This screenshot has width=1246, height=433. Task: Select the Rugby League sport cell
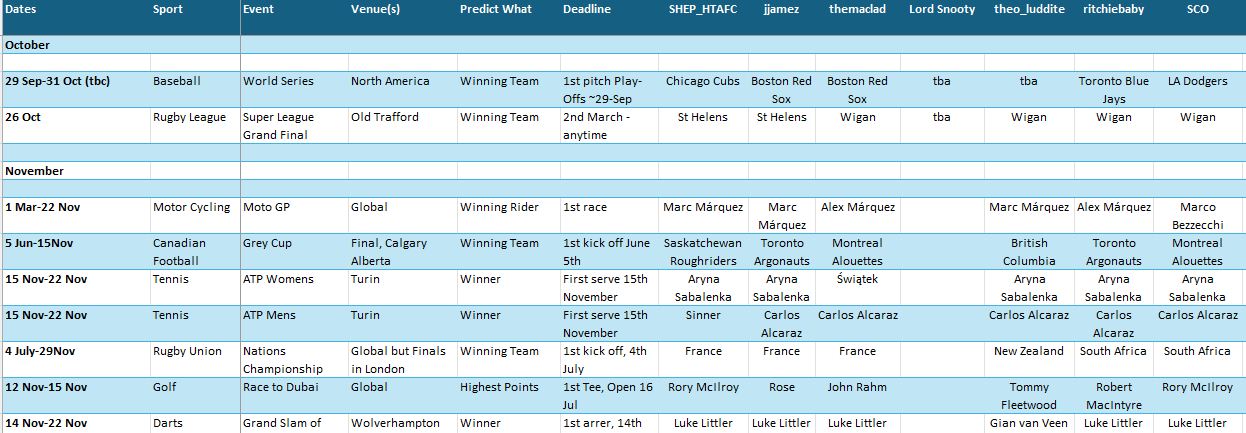(x=195, y=125)
